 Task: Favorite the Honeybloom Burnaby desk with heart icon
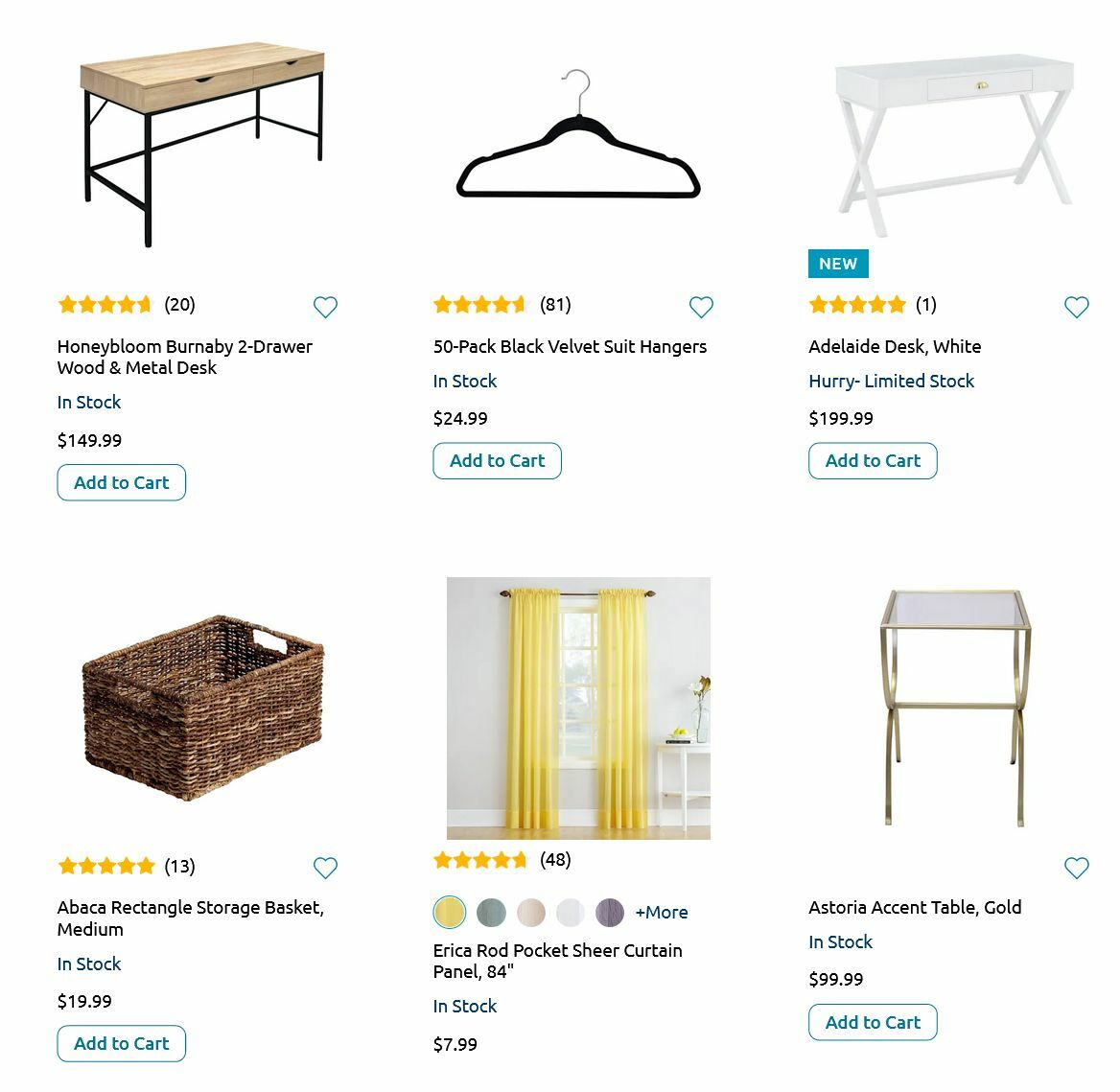click(325, 307)
